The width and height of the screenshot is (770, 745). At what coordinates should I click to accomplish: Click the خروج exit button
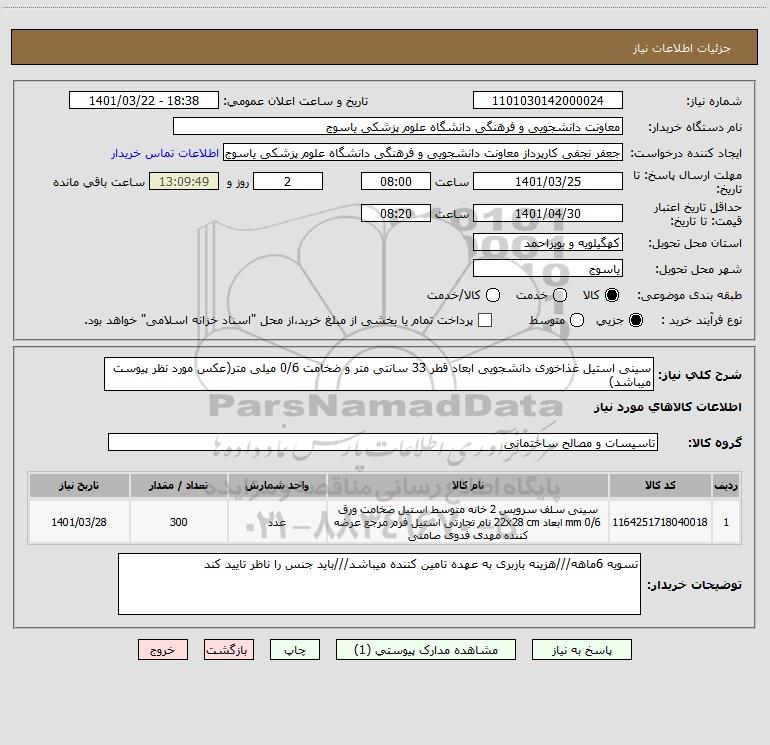click(163, 650)
